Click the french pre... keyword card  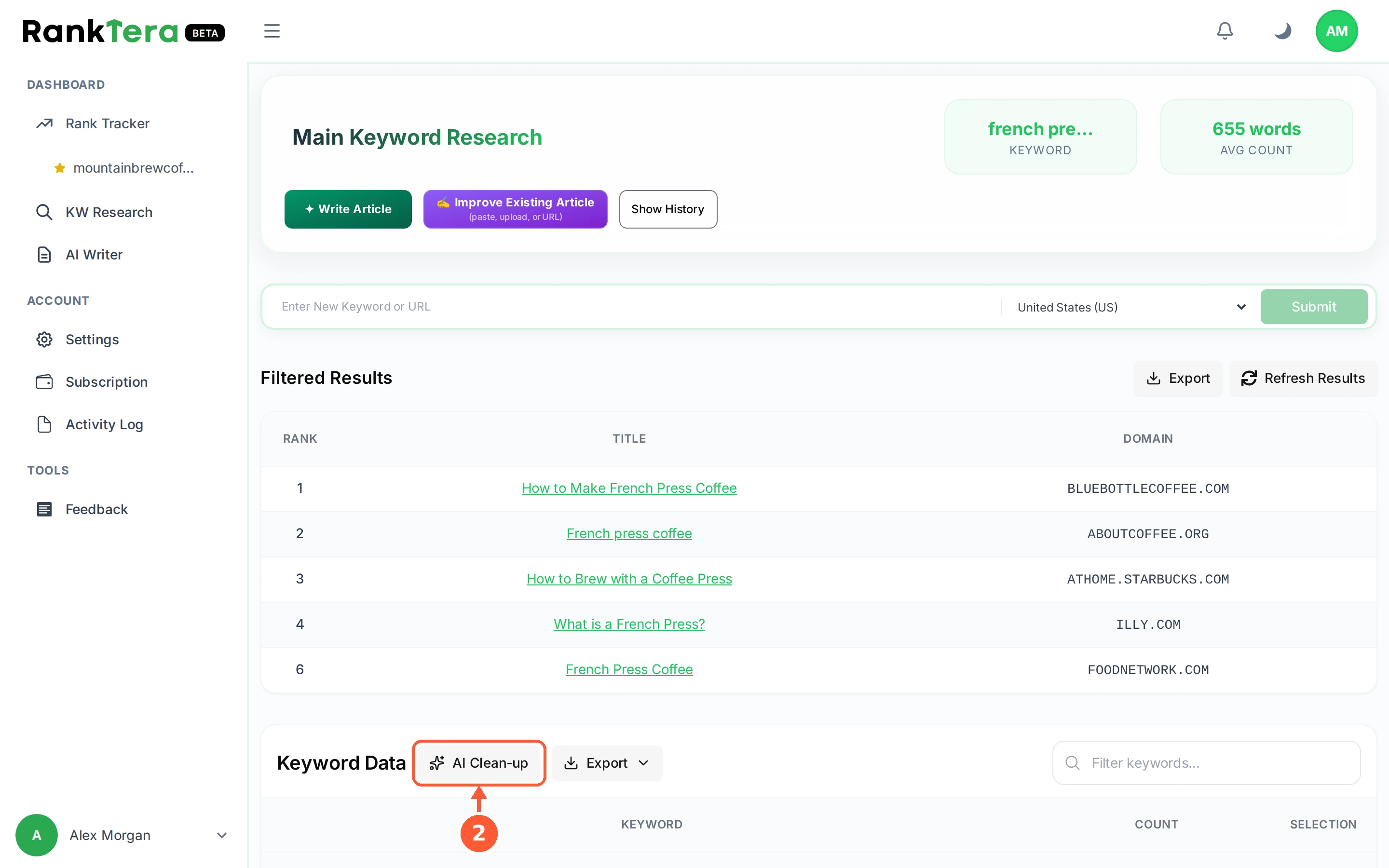[1040, 136]
